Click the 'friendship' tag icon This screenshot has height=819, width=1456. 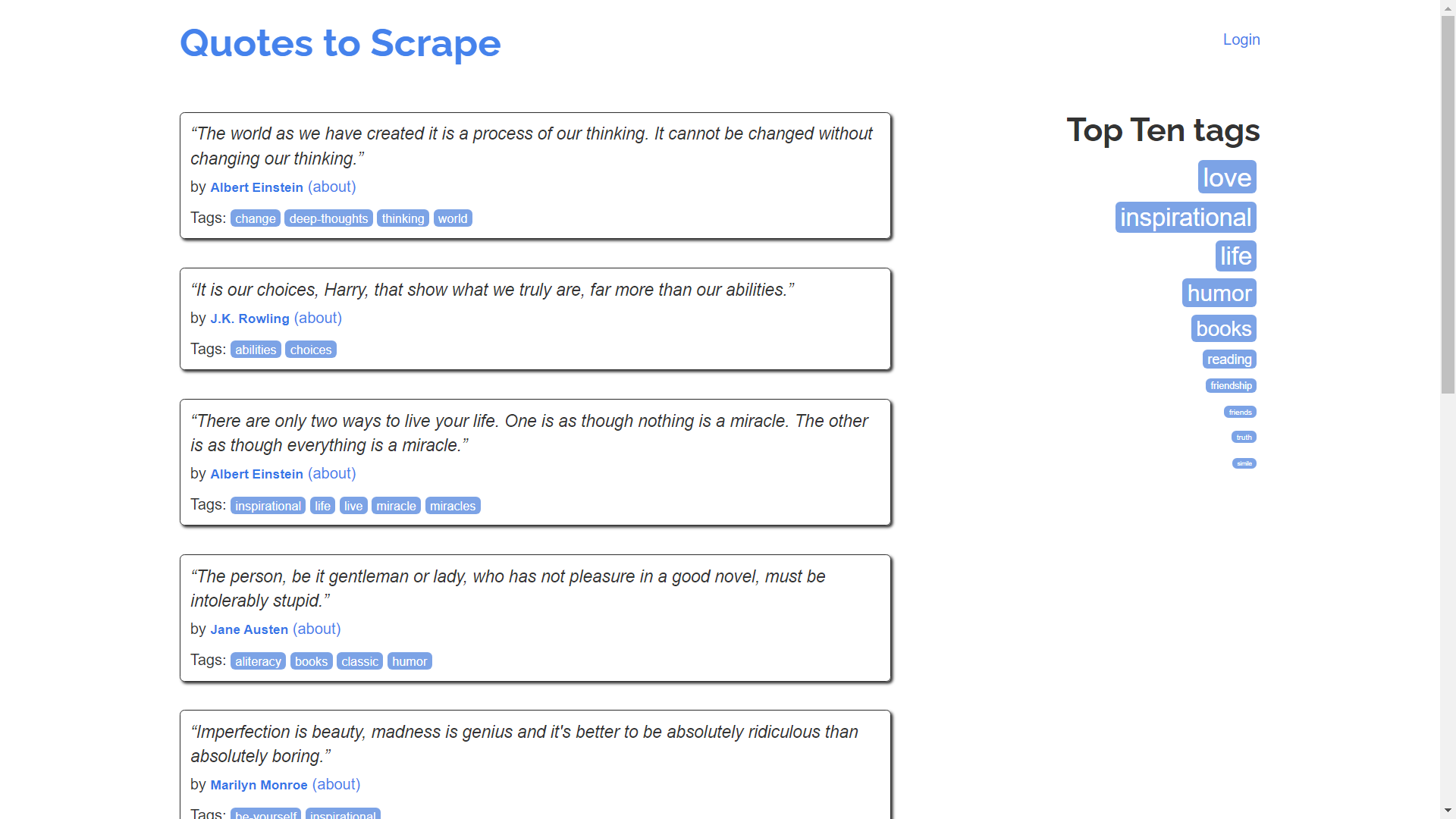point(1231,385)
